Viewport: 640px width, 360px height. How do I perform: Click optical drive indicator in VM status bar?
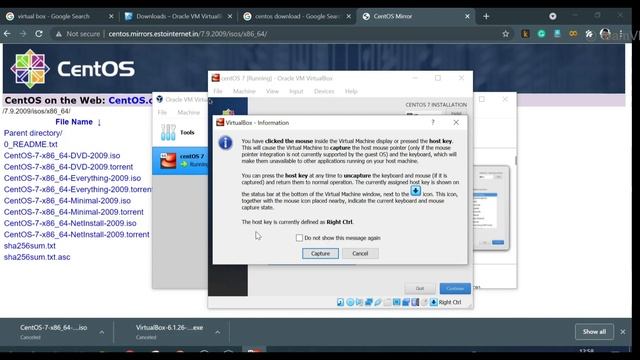(x=350, y=302)
